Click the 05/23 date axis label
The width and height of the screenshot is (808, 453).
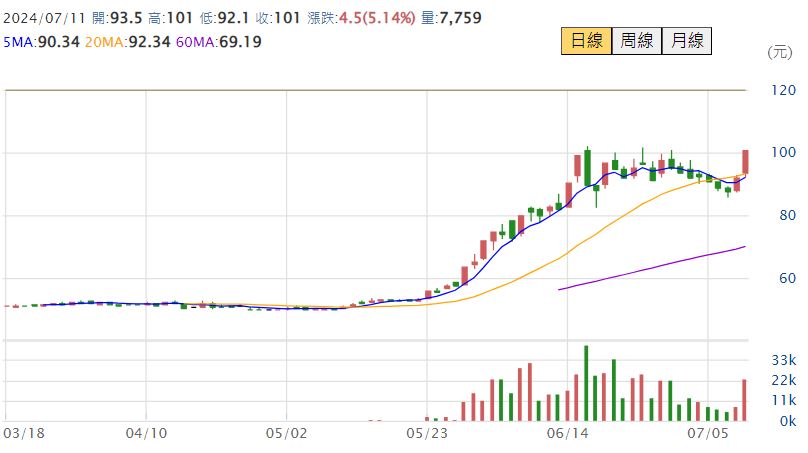(427, 433)
